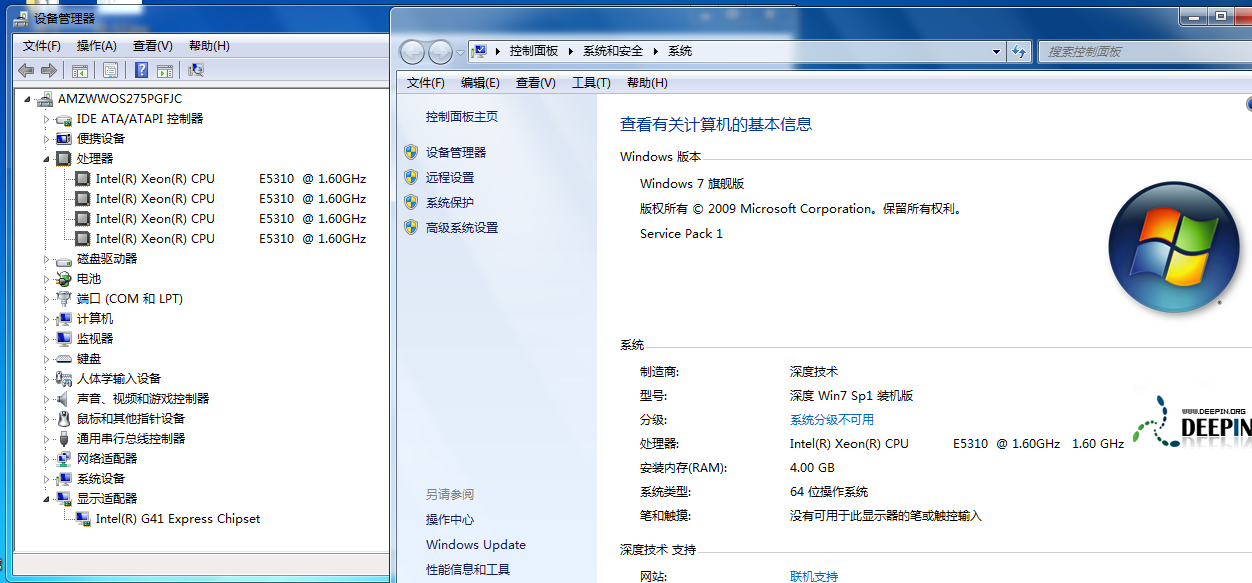Click the shield icon beside 系统保护
Viewport: 1252px width, 583px height.
[x=410, y=202]
